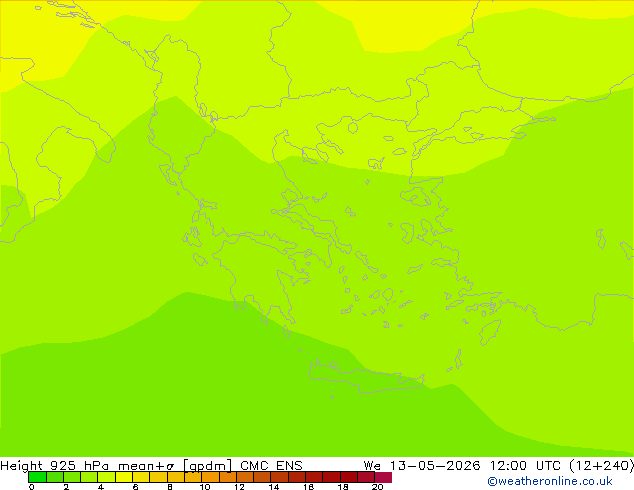This screenshot has height=490, width=634.
Task: Select the legend swatch starting at tick 2
Action: point(72,477)
